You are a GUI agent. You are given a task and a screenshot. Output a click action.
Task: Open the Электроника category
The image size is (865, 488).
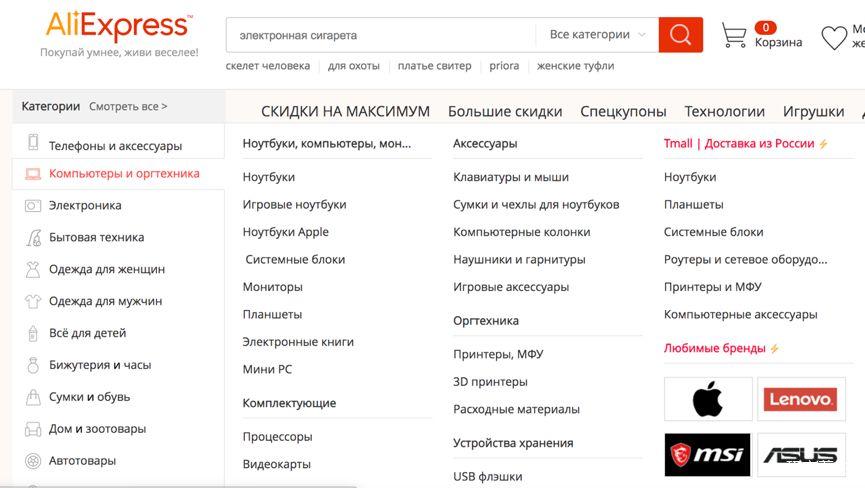[85, 206]
